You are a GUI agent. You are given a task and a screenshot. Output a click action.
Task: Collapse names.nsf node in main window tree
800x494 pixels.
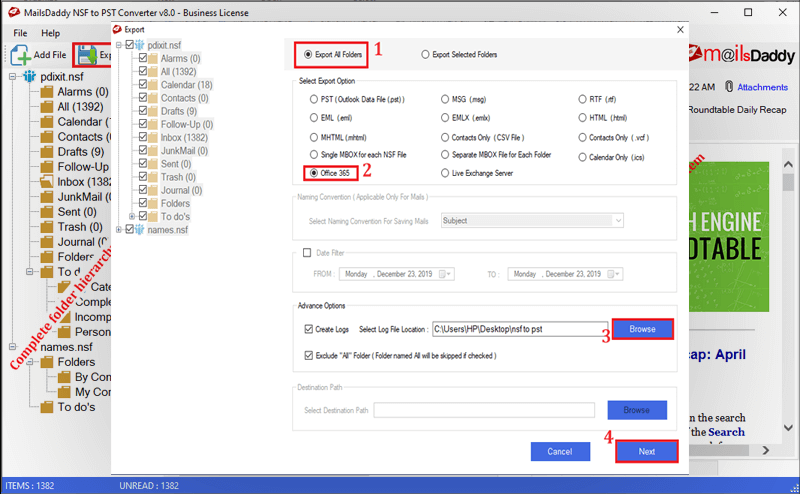(13, 347)
